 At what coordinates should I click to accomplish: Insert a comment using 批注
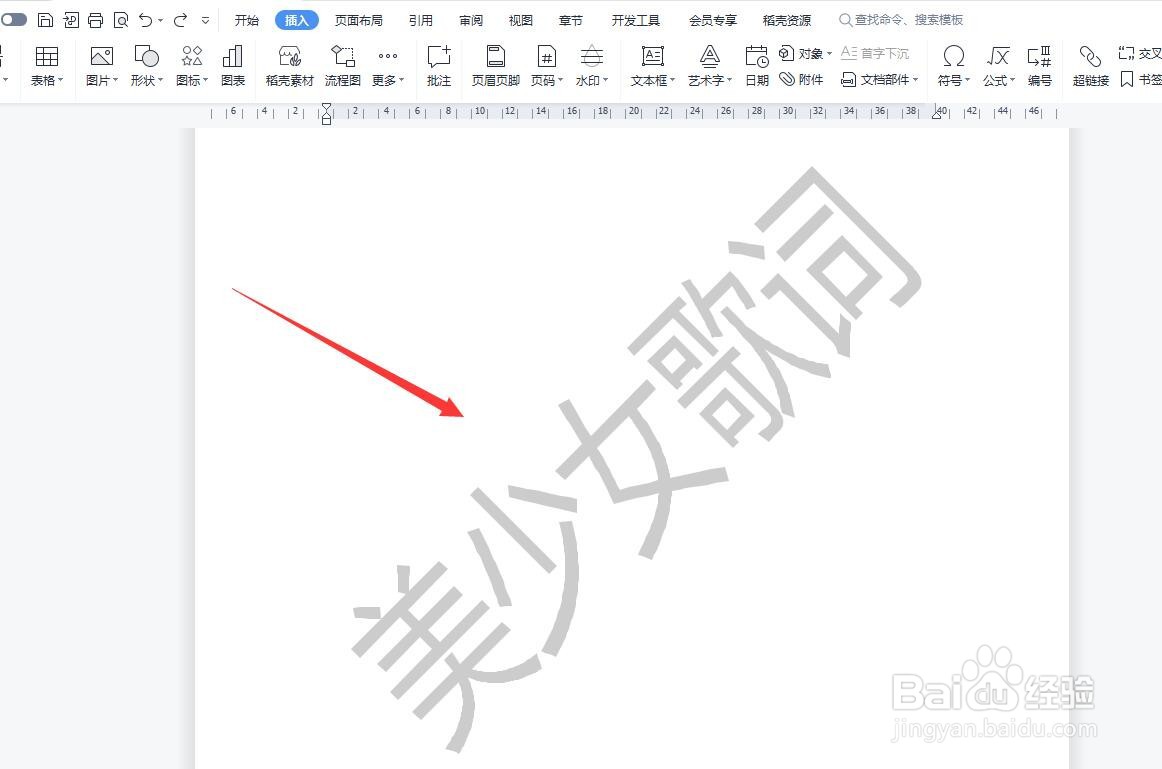coord(438,65)
